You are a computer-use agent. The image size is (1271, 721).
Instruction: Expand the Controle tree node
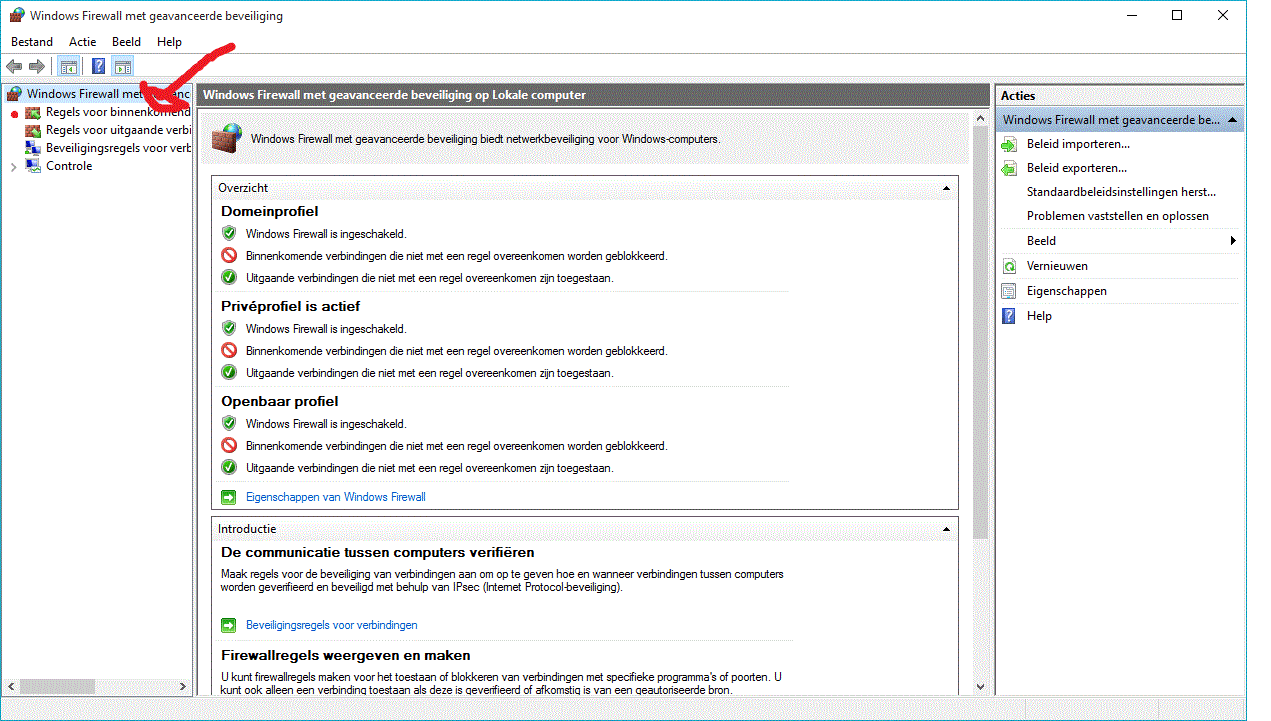[13, 167]
